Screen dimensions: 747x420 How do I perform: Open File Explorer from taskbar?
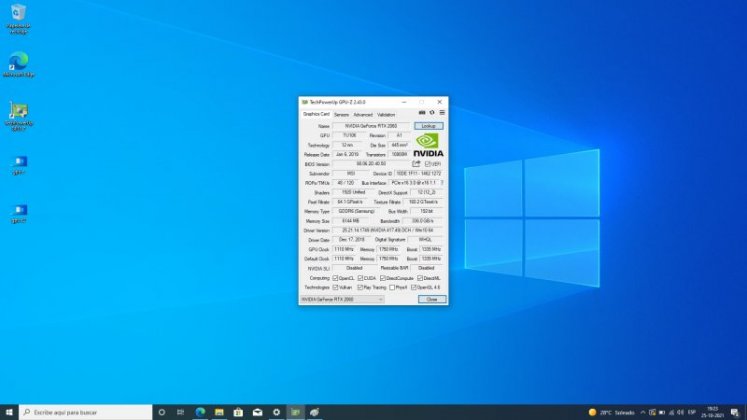click(x=219, y=412)
